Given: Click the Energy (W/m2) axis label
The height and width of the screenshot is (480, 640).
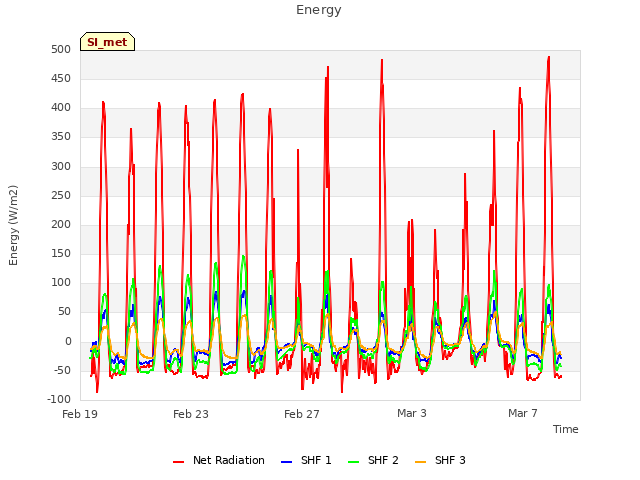Looking at the screenshot, I should click(x=13, y=225).
